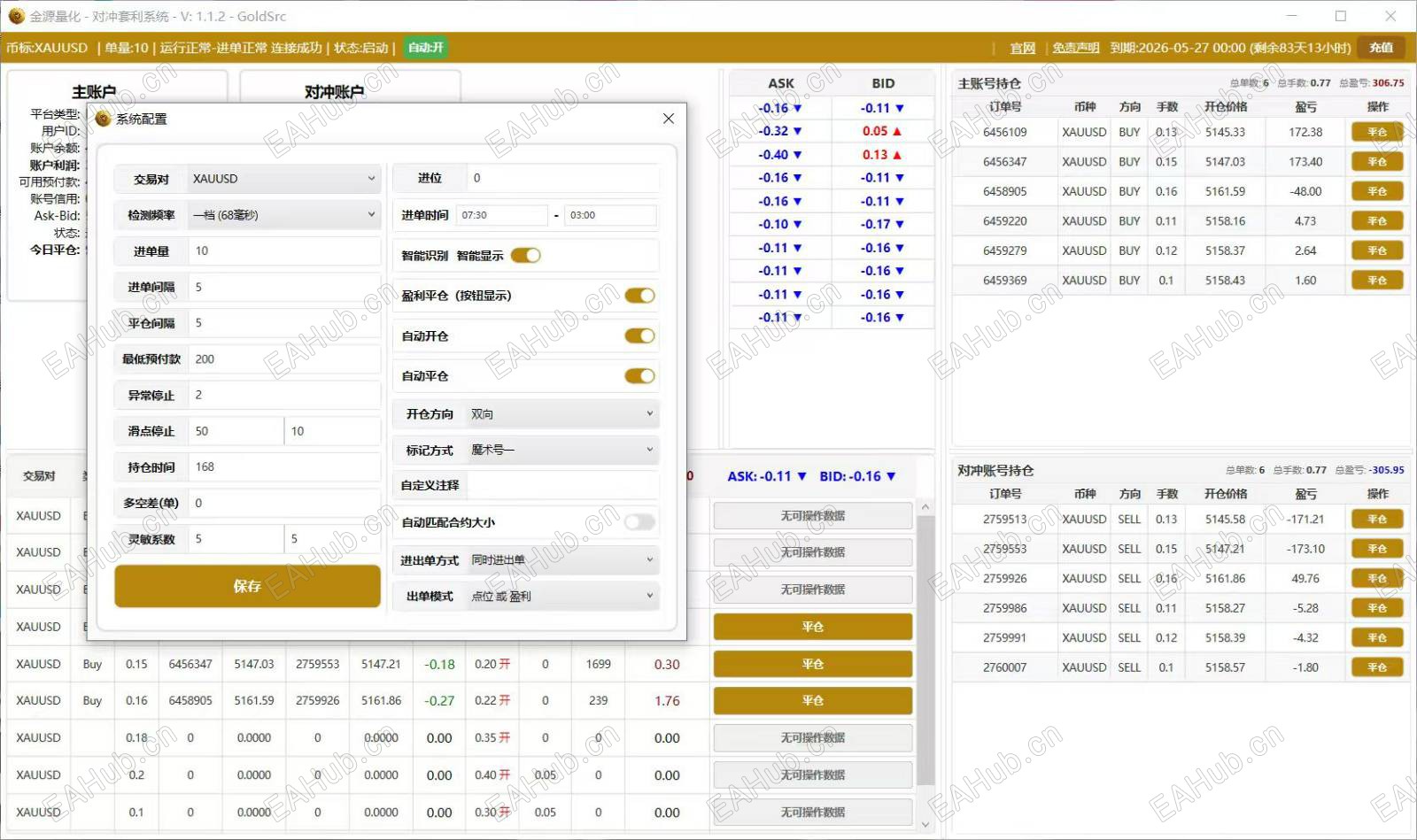The image size is (1417, 840).
Task: Click the wide 平仓 button in the 5147.03 pair row
Action: [813, 664]
